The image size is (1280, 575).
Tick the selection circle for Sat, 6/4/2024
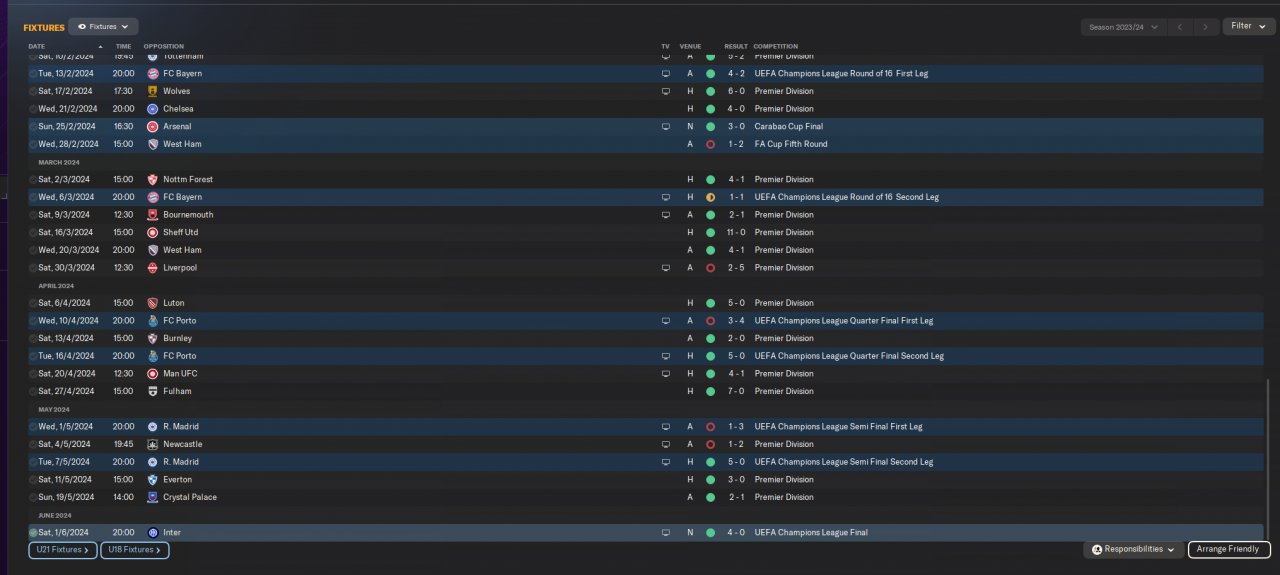33,303
